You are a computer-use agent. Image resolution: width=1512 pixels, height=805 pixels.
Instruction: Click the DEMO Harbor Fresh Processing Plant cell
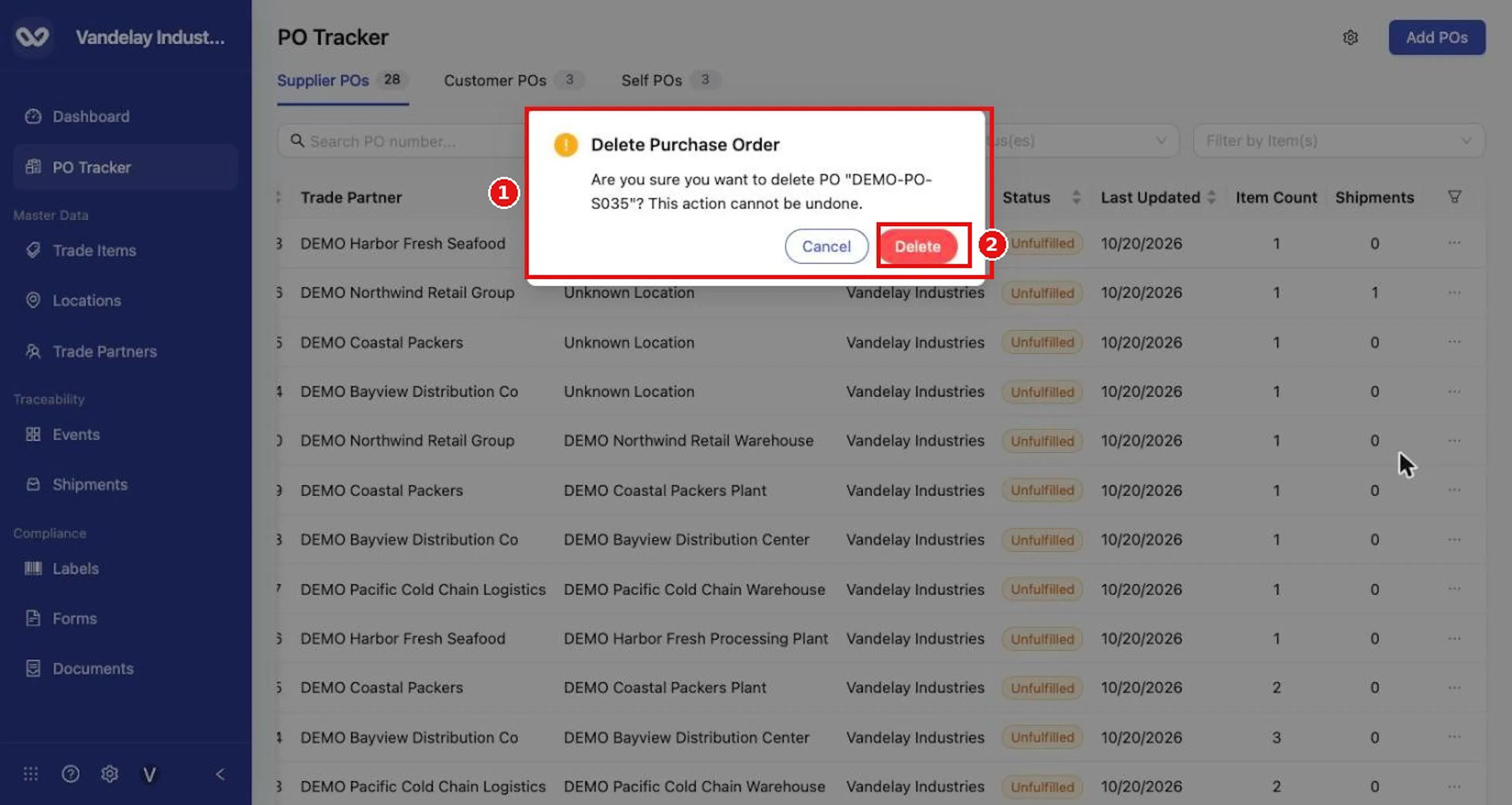tap(695, 638)
